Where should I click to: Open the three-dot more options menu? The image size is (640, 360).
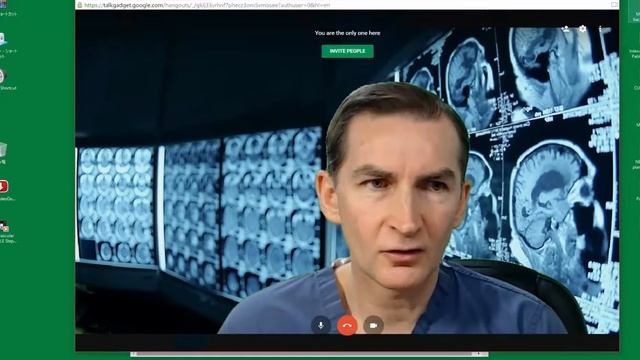pos(600,29)
